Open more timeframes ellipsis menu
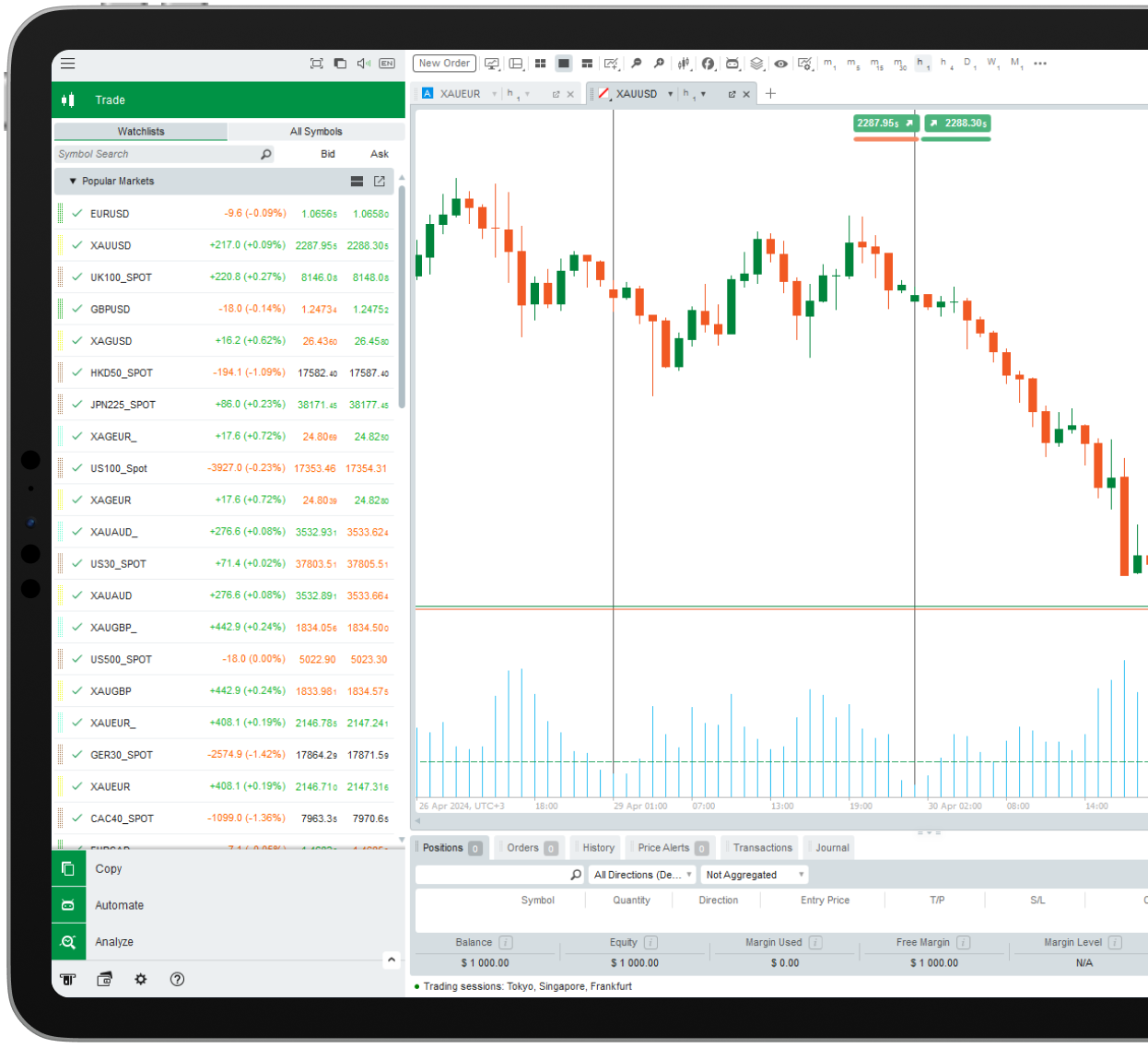1148x1048 pixels. coord(1040,64)
